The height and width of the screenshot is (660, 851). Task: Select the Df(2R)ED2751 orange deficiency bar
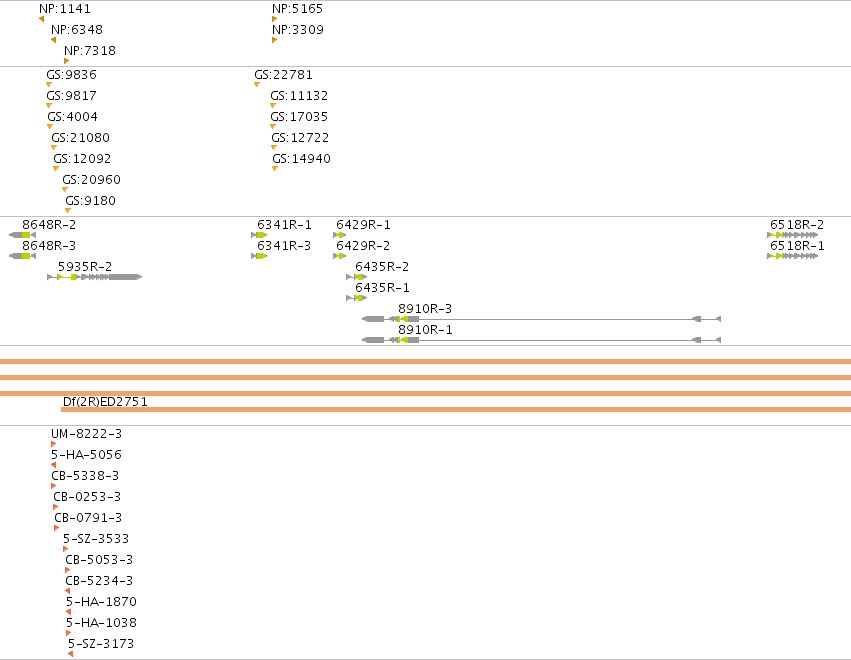(456, 410)
